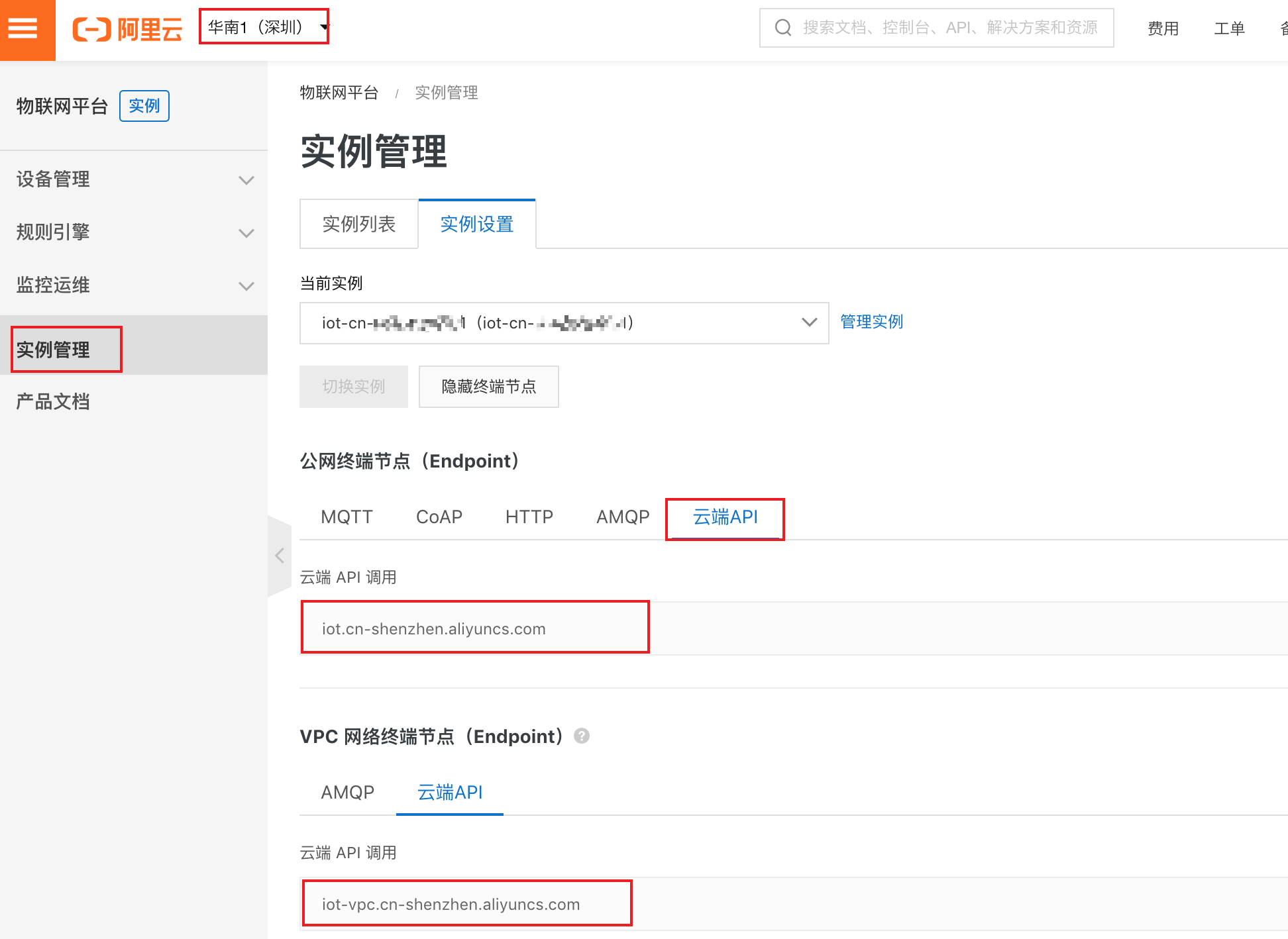Select the CoAP endpoint tab
The height and width of the screenshot is (939, 1288).
(x=439, y=517)
